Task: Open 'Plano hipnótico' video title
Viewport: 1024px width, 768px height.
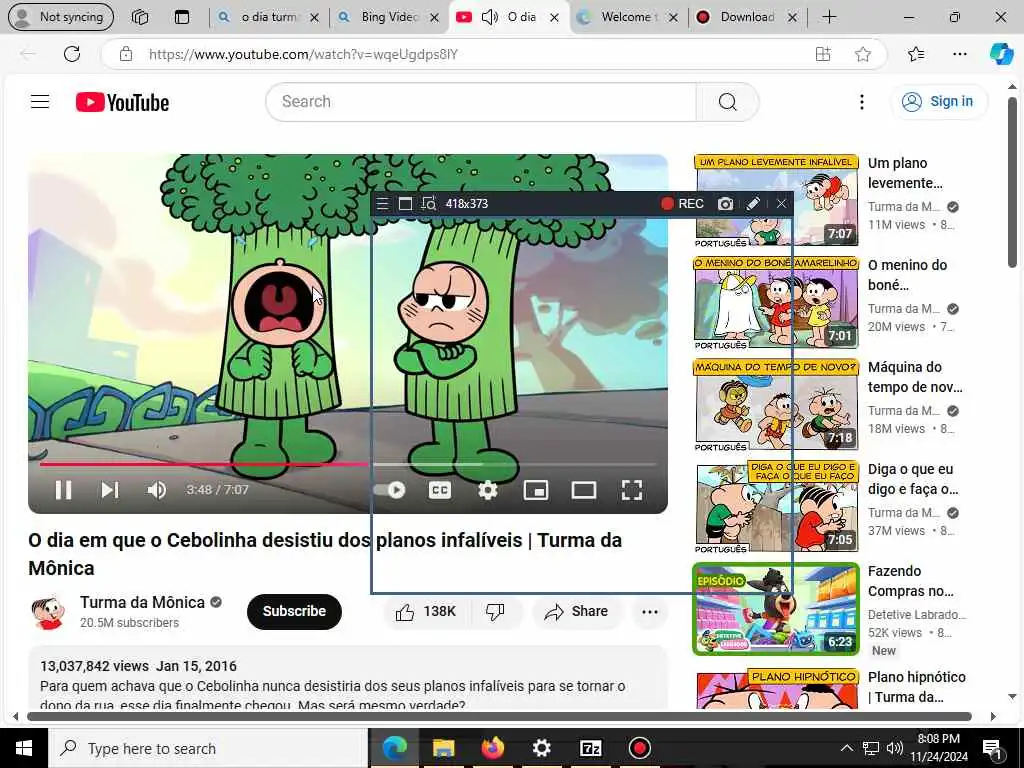Action: pyautogui.click(x=916, y=687)
